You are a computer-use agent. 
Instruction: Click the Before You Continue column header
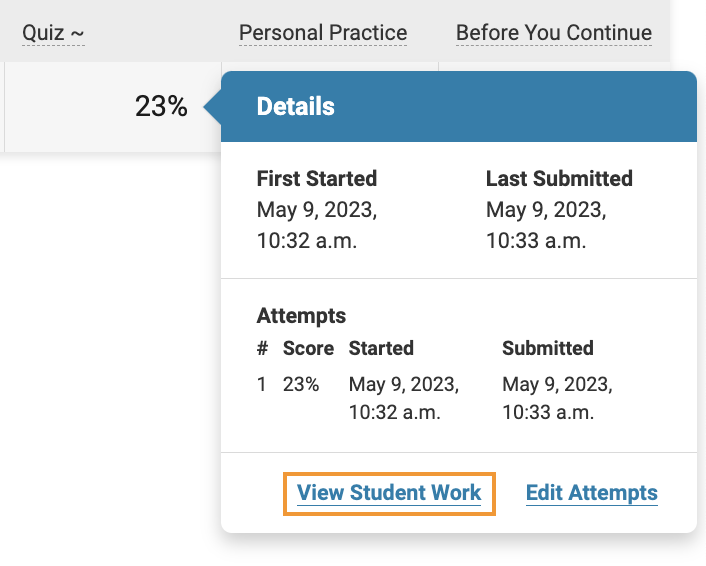click(x=554, y=33)
